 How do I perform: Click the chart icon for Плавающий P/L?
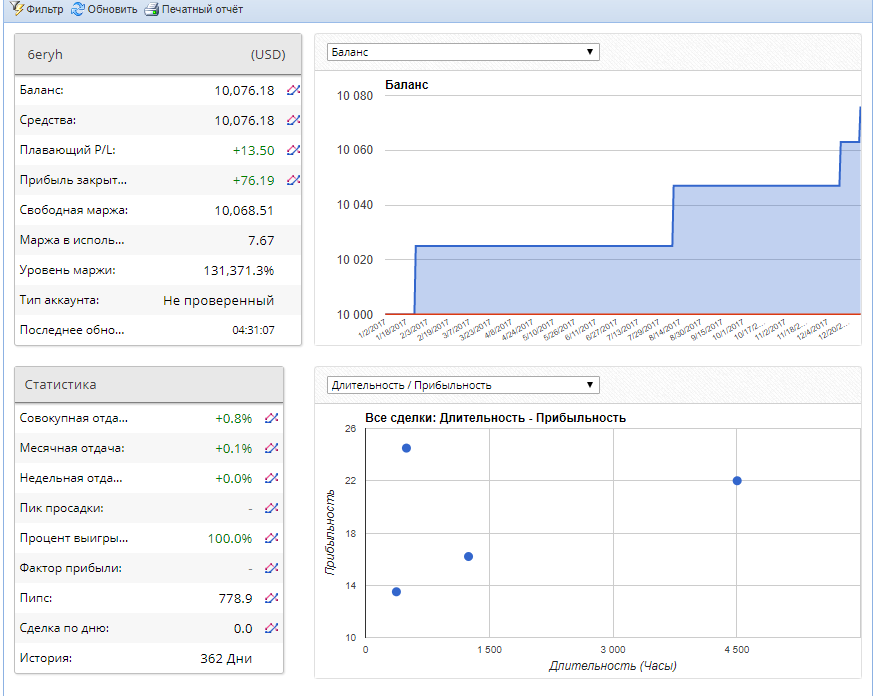tap(293, 150)
